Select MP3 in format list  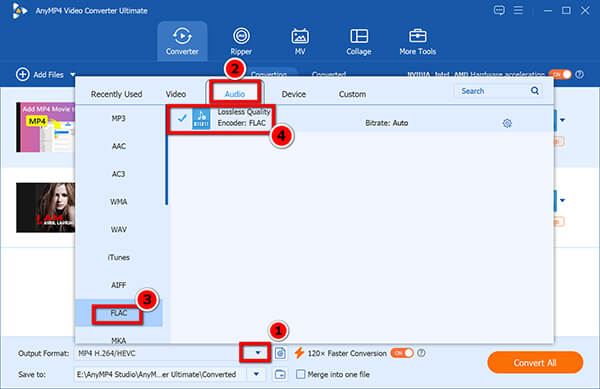pyautogui.click(x=119, y=119)
